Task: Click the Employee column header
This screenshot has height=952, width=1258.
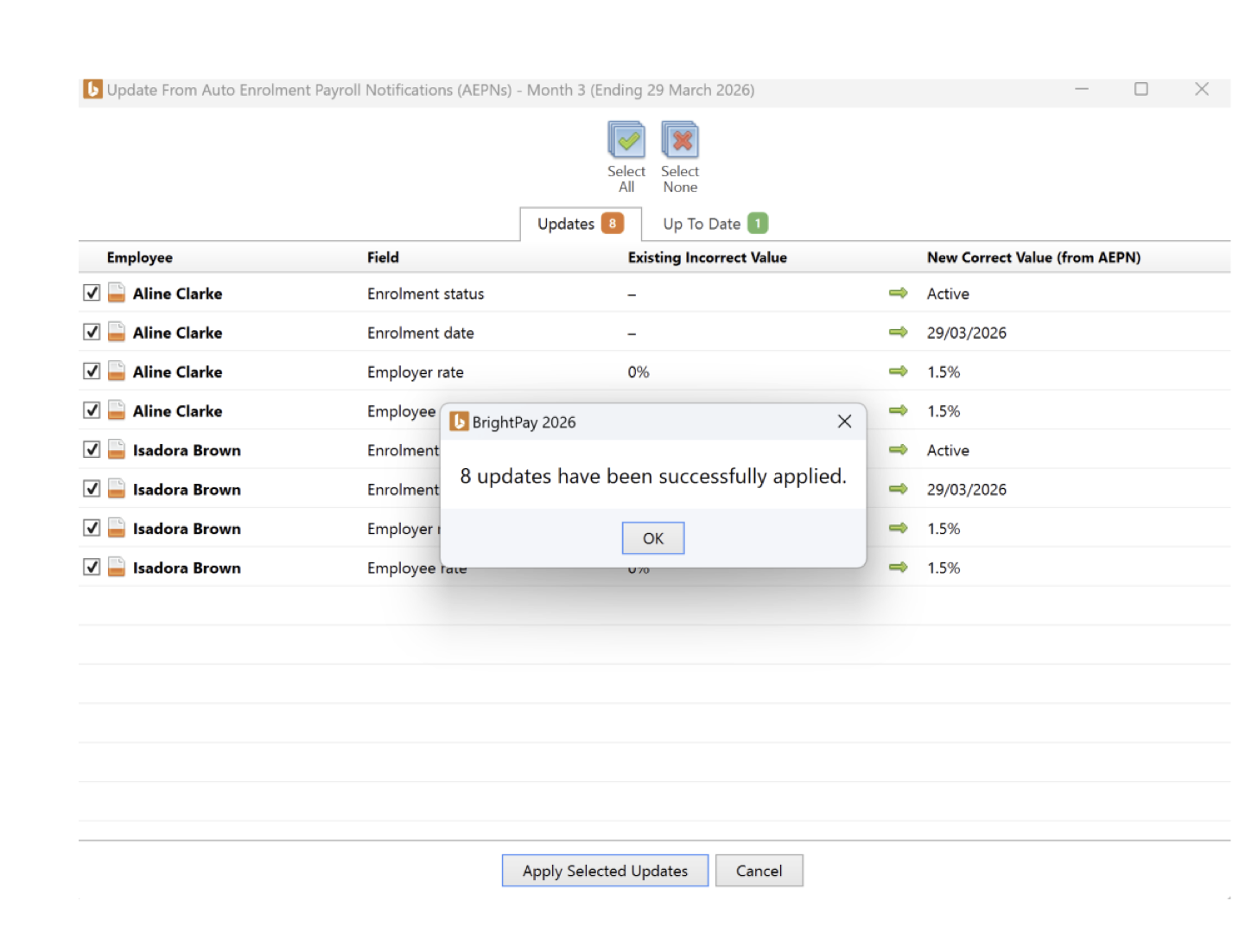Action: point(140,257)
